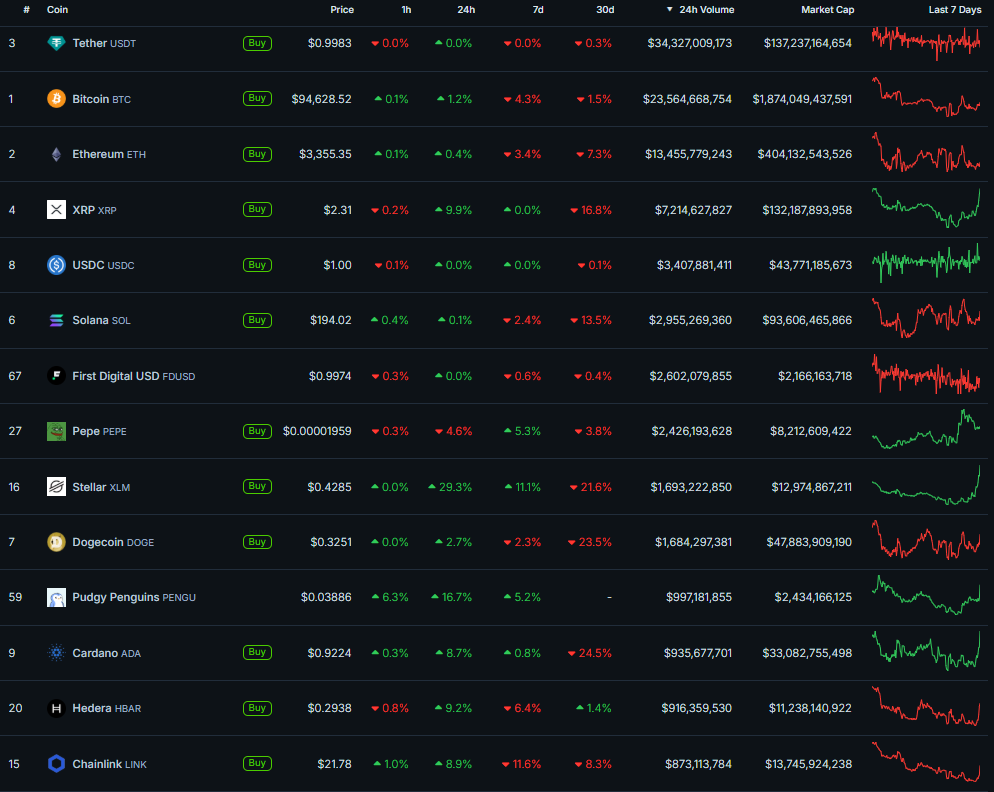The height and width of the screenshot is (792, 994).
Task: Buy Pepe using its Buy button
Action: point(257,431)
